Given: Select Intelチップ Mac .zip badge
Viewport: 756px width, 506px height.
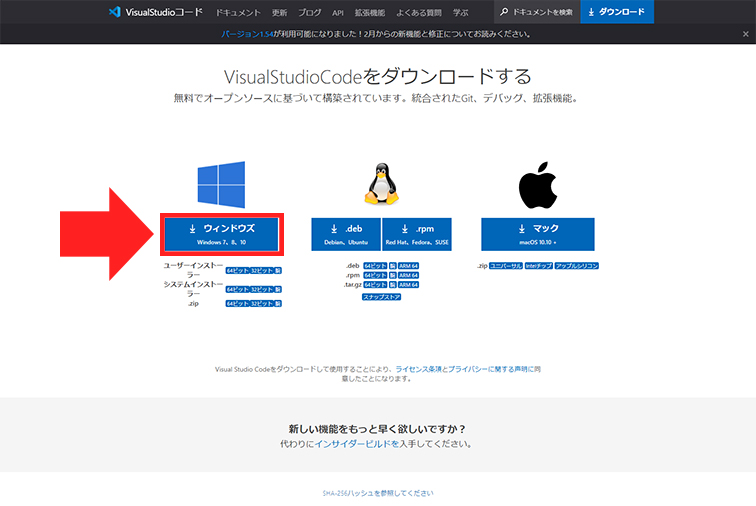Looking at the screenshot, I should tap(539, 266).
